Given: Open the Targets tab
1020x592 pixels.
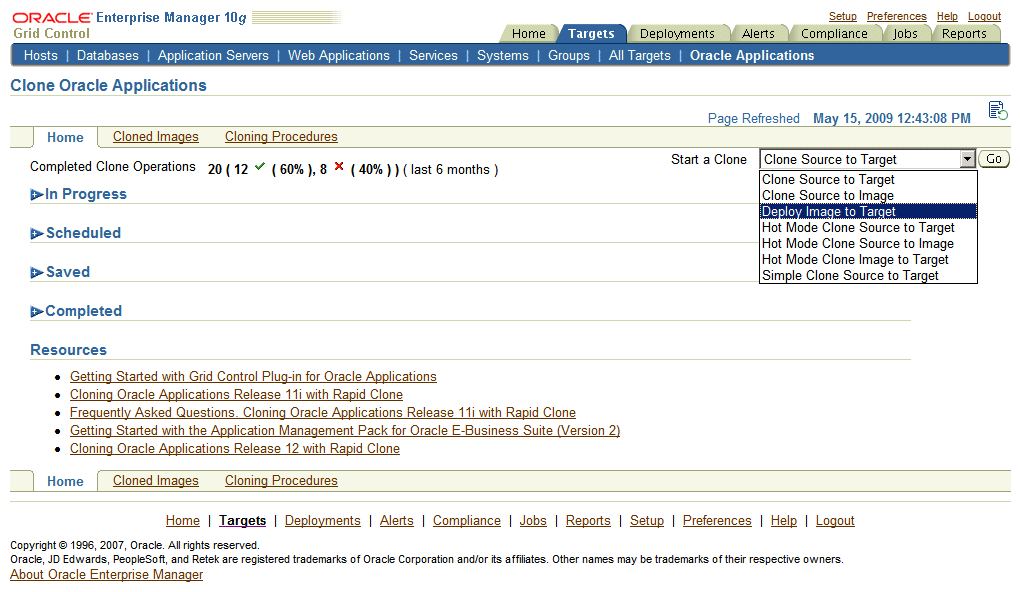Looking at the screenshot, I should (x=591, y=34).
